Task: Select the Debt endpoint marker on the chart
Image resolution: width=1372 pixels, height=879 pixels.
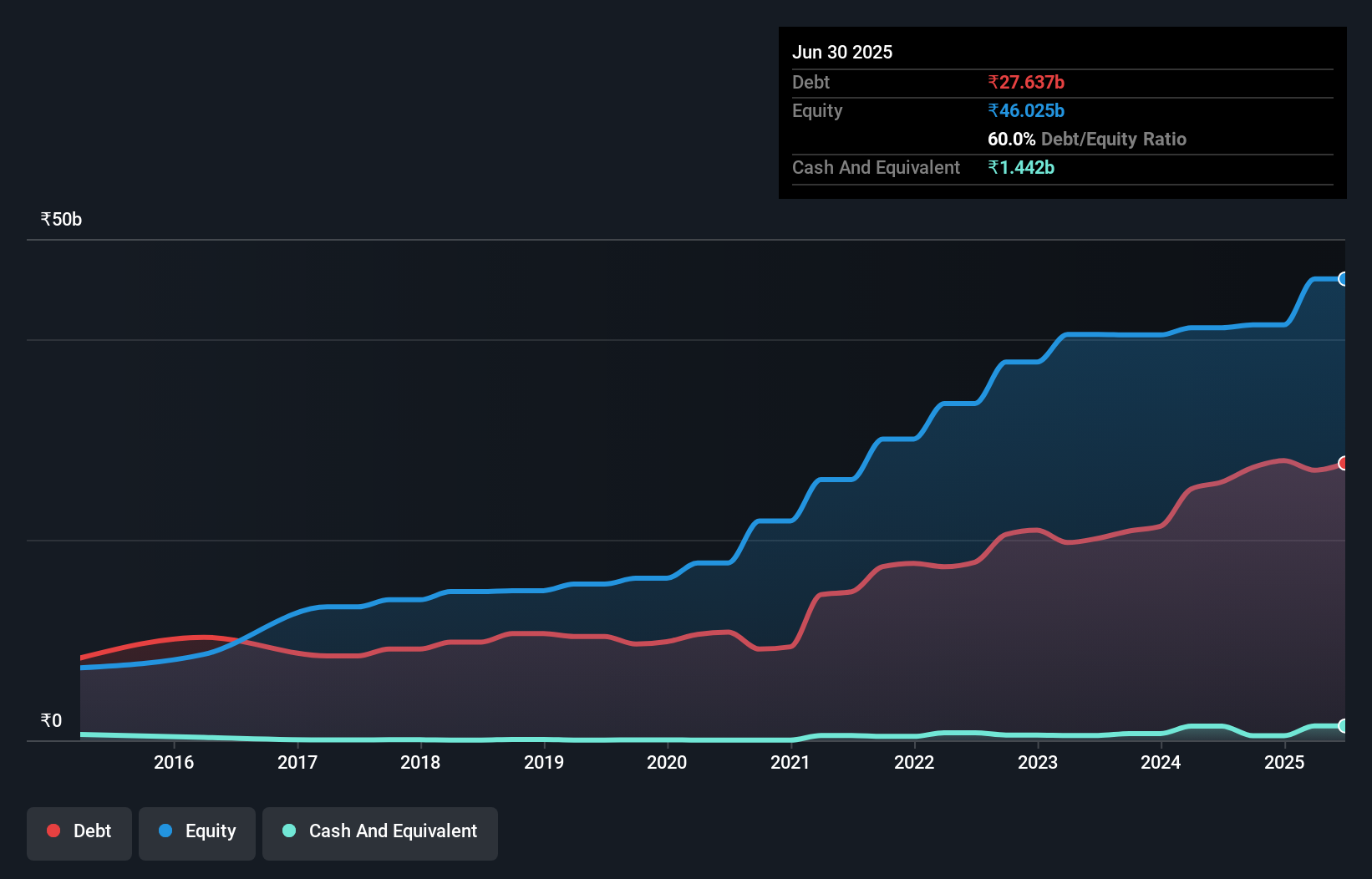Action: [x=1343, y=463]
